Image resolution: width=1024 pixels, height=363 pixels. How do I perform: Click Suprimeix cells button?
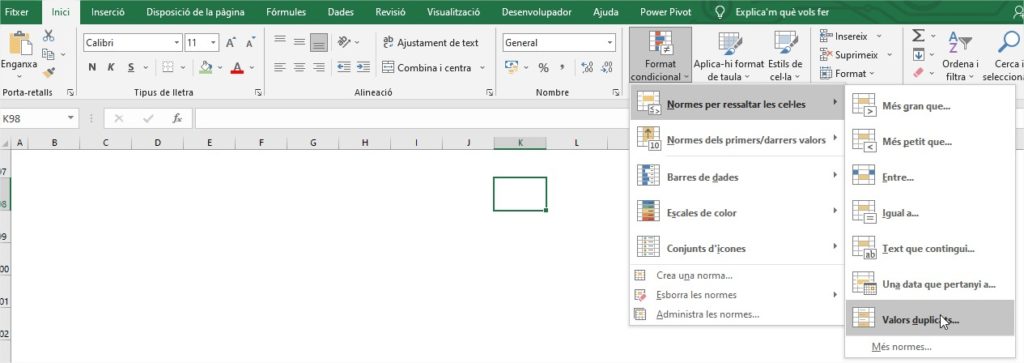(x=854, y=55)
